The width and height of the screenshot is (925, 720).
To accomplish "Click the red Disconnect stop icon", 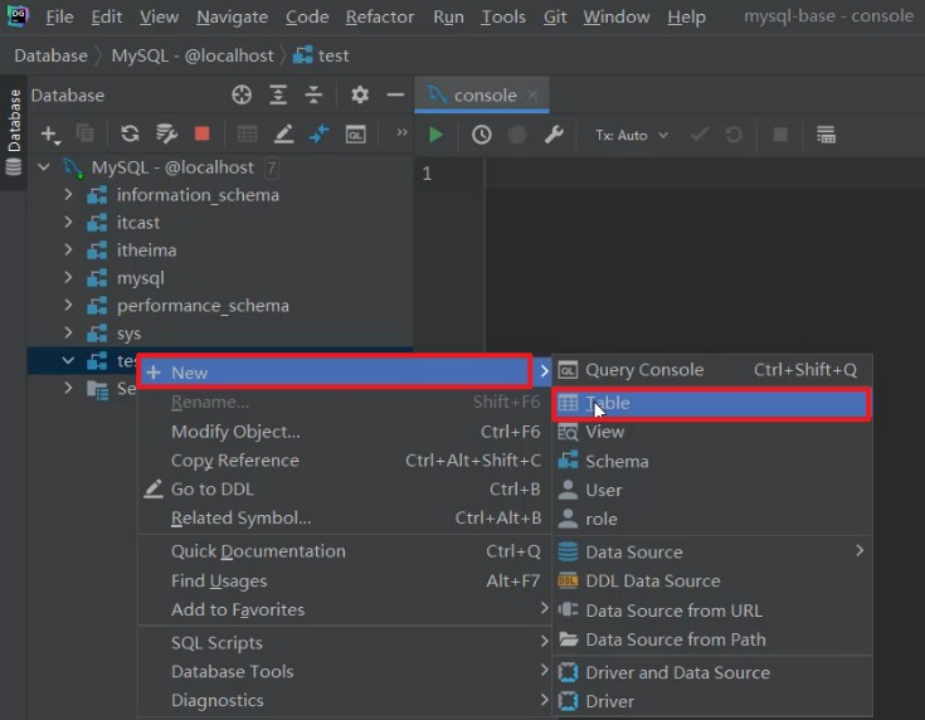I will (x=202, y=134).
